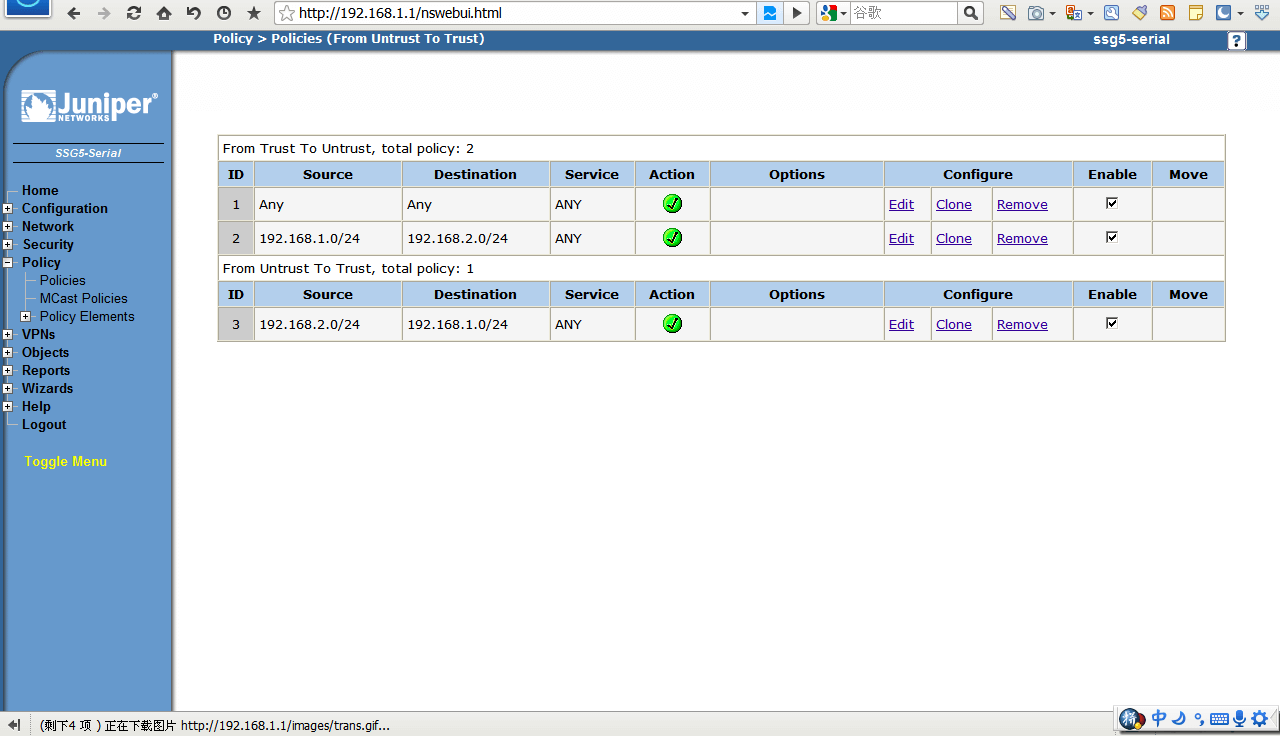Open the help question mark icon

pos(1237,41)
